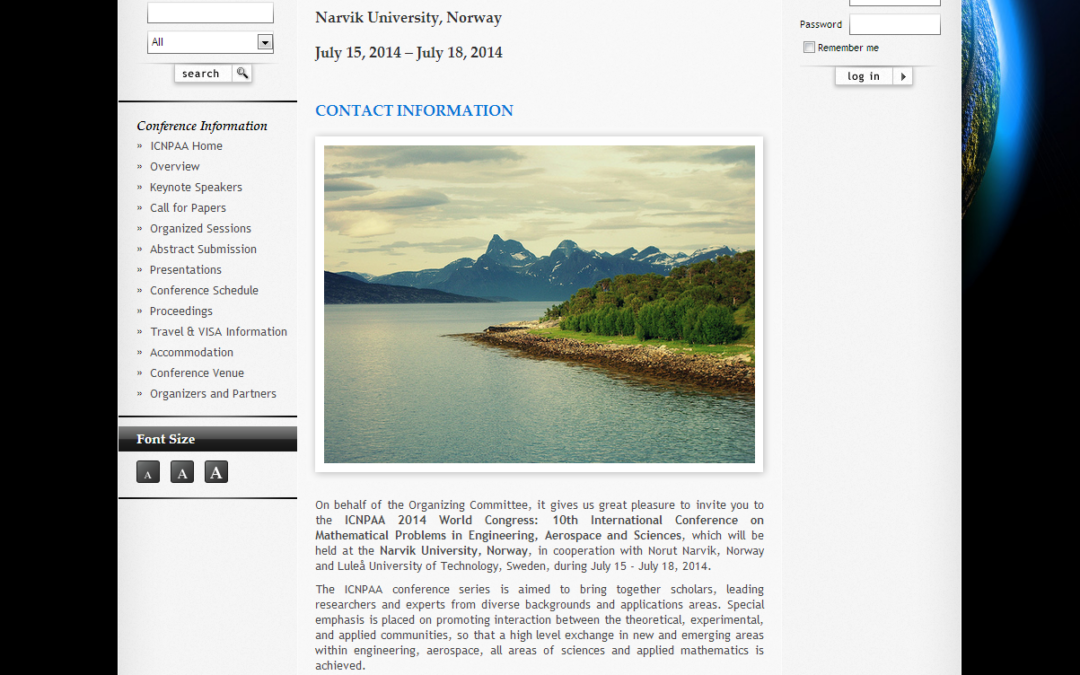Image resolution: width=1080 pixels, height=675 pixels.
Task: Select the smallest font size A icon
Action: [x=148, y=472]
